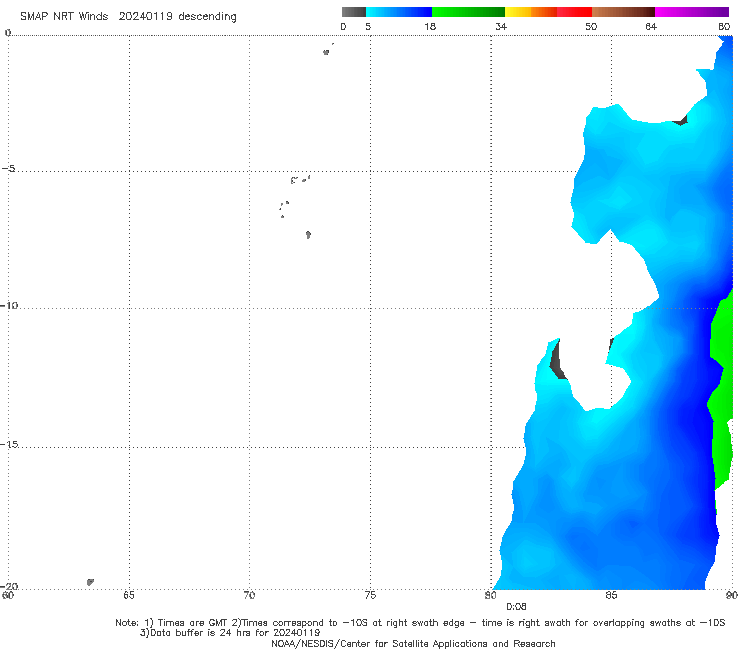This screenshot has width=740, height=650.
Task: Click the green 18-34 segment of the color bar
Action: click(x=468, y=12)
